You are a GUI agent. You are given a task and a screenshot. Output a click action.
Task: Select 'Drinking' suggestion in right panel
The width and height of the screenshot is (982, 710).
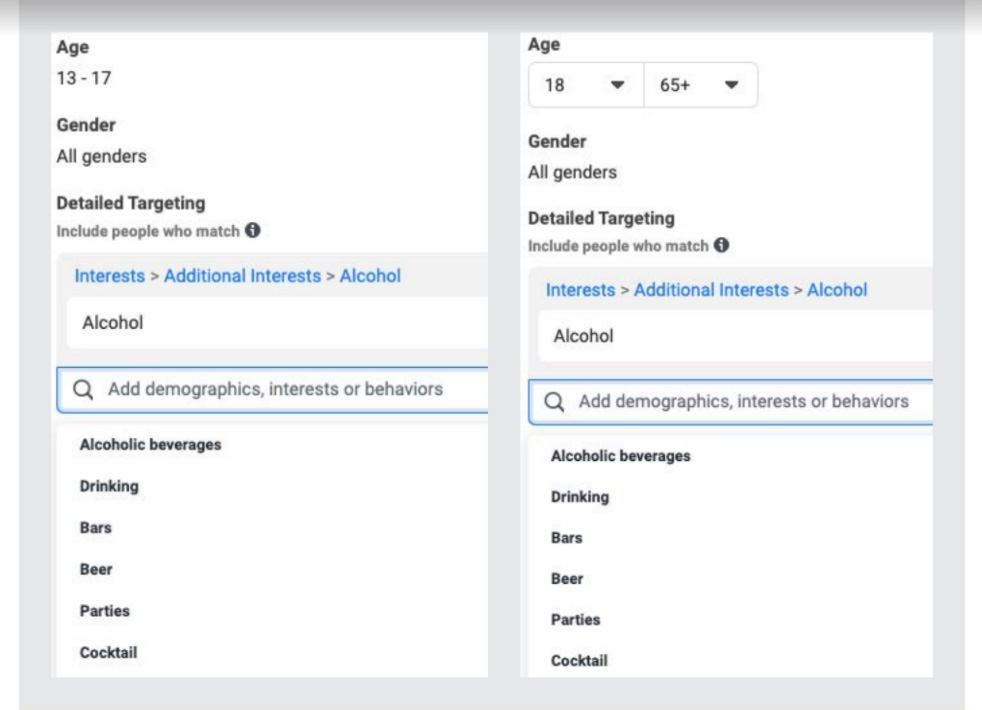coord(580,497)
